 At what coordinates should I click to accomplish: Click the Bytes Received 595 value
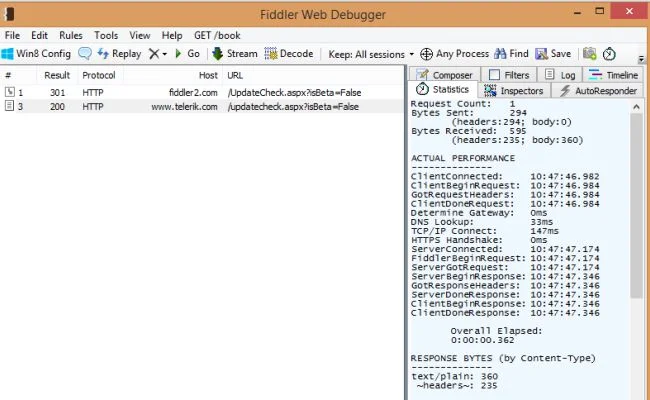coord(518,131)
